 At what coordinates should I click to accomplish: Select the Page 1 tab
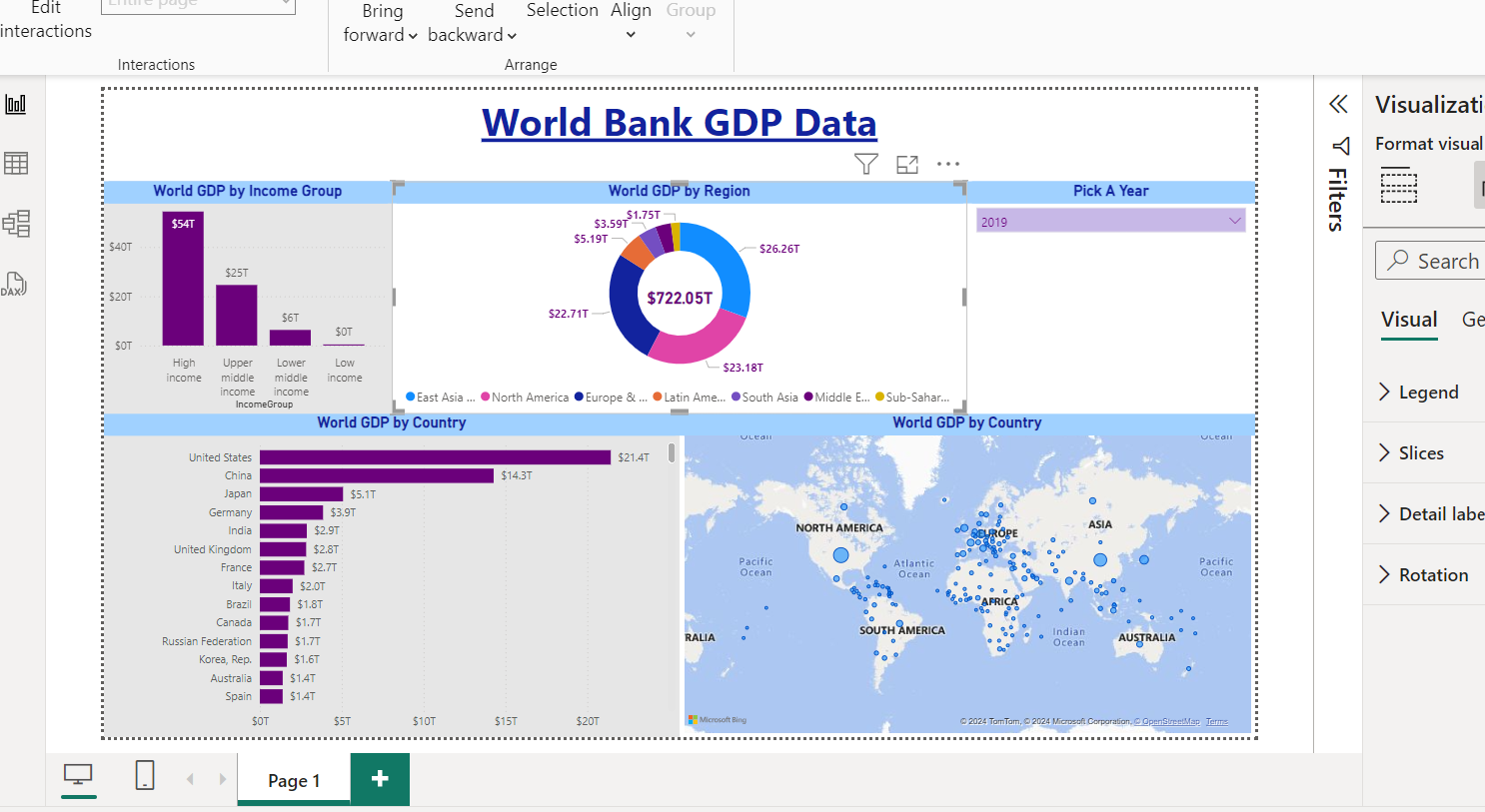click(294, 780)
